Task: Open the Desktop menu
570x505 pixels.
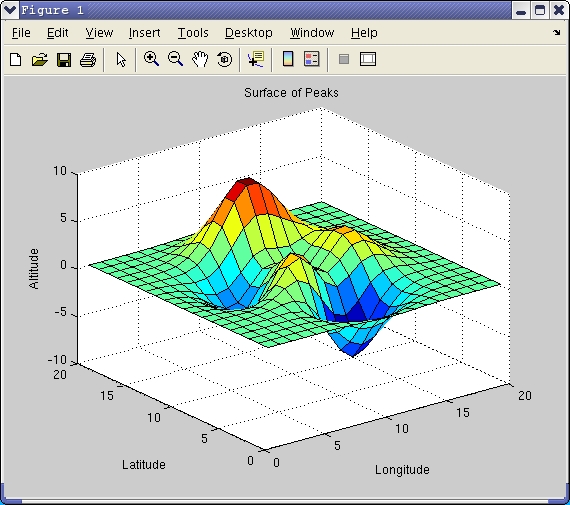Action: coord(249,33)
